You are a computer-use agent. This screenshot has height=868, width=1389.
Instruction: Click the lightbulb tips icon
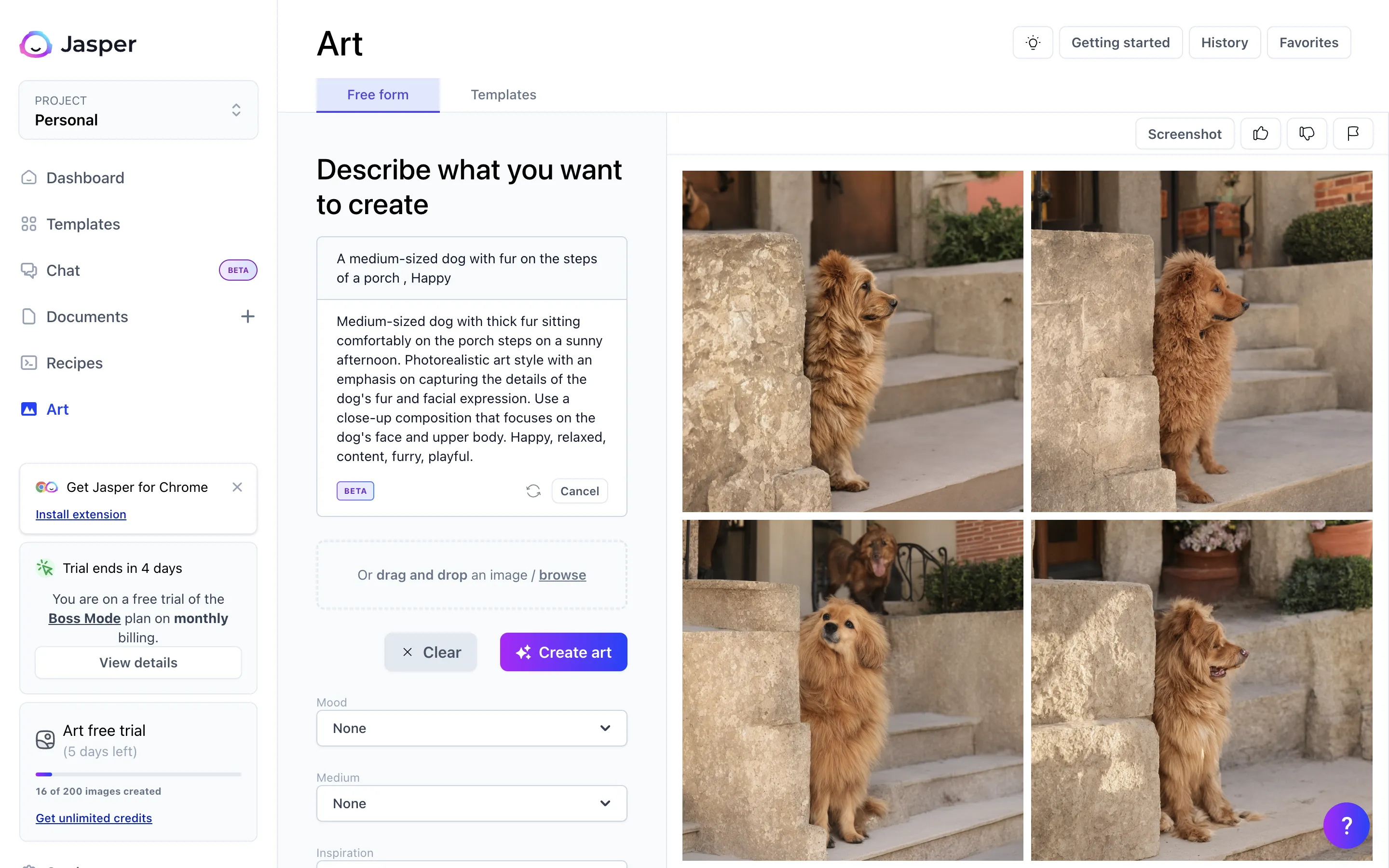(1033, 42)
